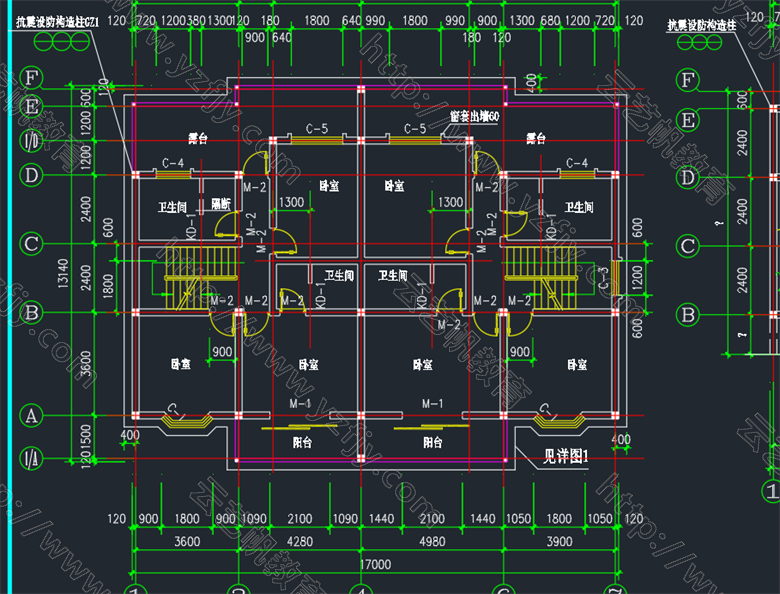The height and width of the screenshot is (594, 780).
Task: Click the 露台 label beside left C-4
Action: (197, 138)
